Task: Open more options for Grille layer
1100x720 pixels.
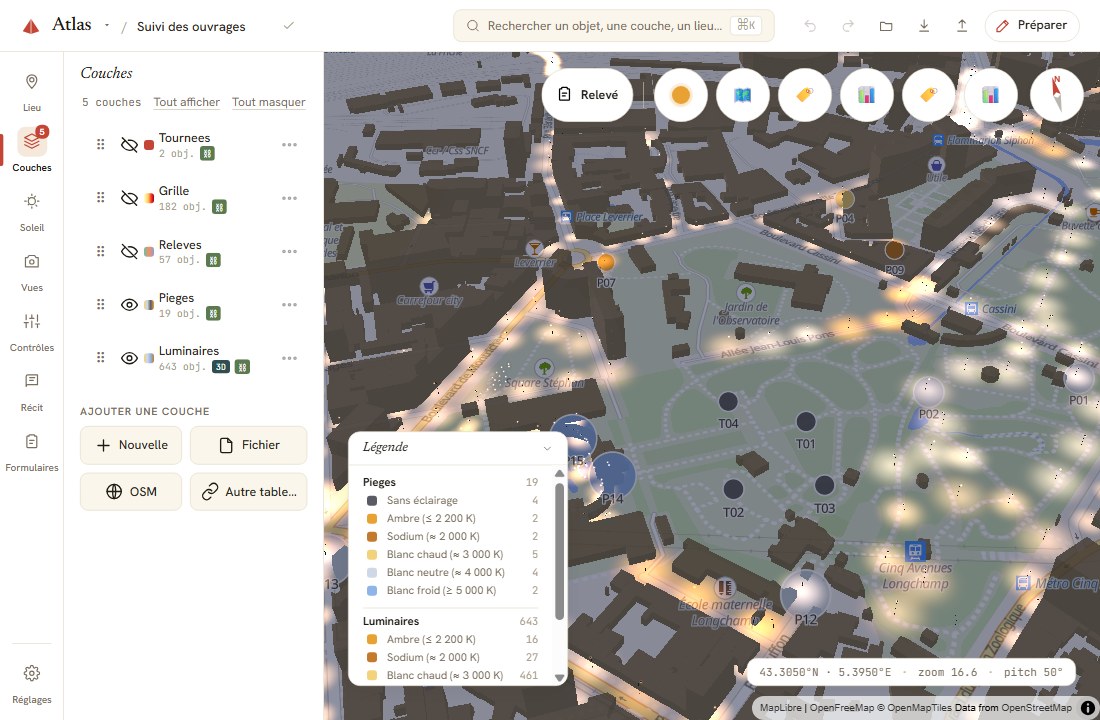Action: click(x=289, y=198)
